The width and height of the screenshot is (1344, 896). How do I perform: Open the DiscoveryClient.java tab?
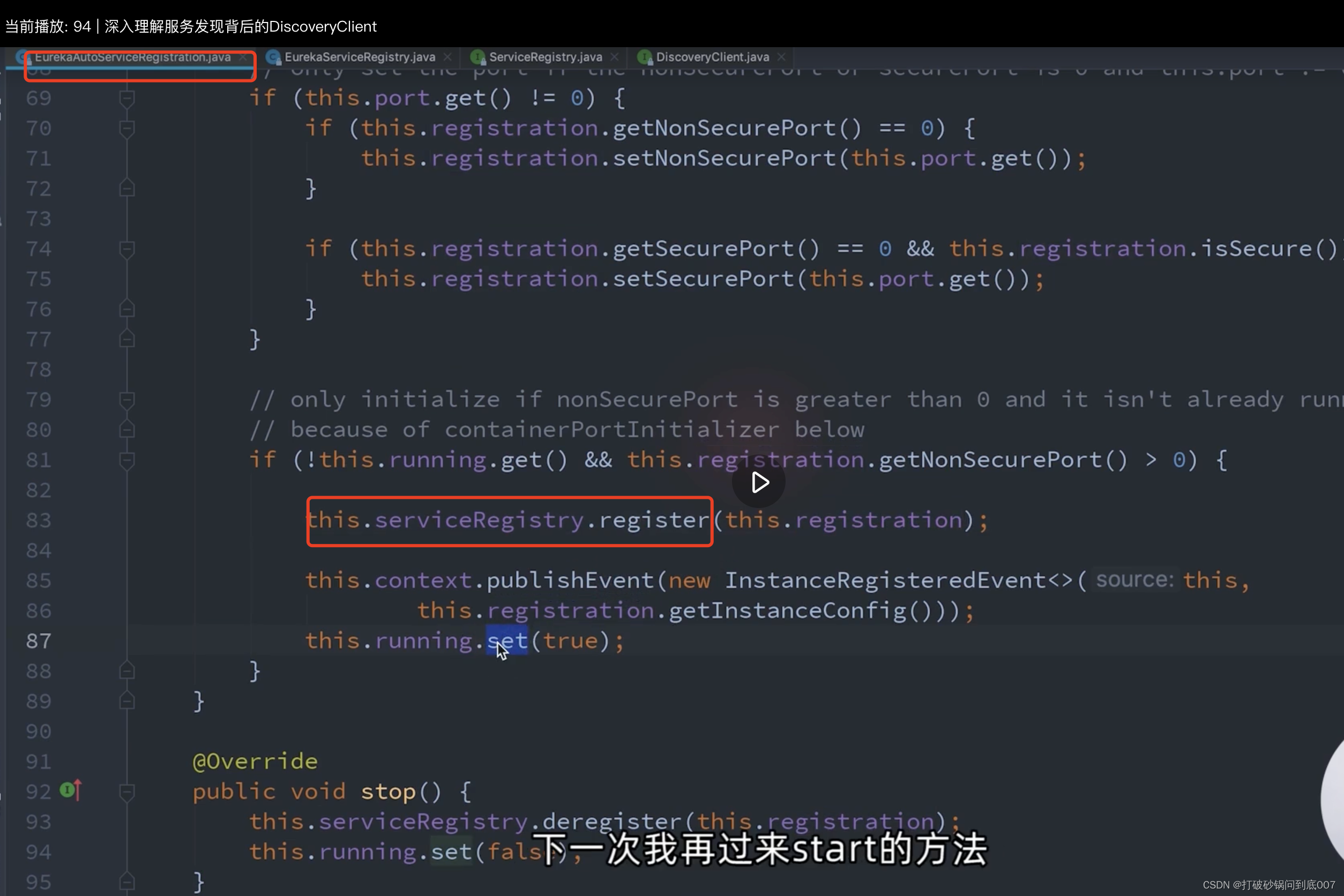click(712, 57)
